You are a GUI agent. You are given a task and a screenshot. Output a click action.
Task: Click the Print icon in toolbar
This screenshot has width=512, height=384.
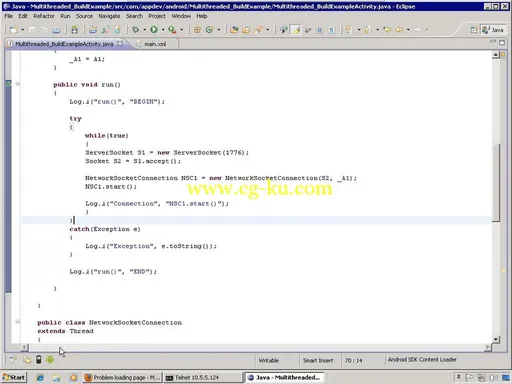pos(56,30)
